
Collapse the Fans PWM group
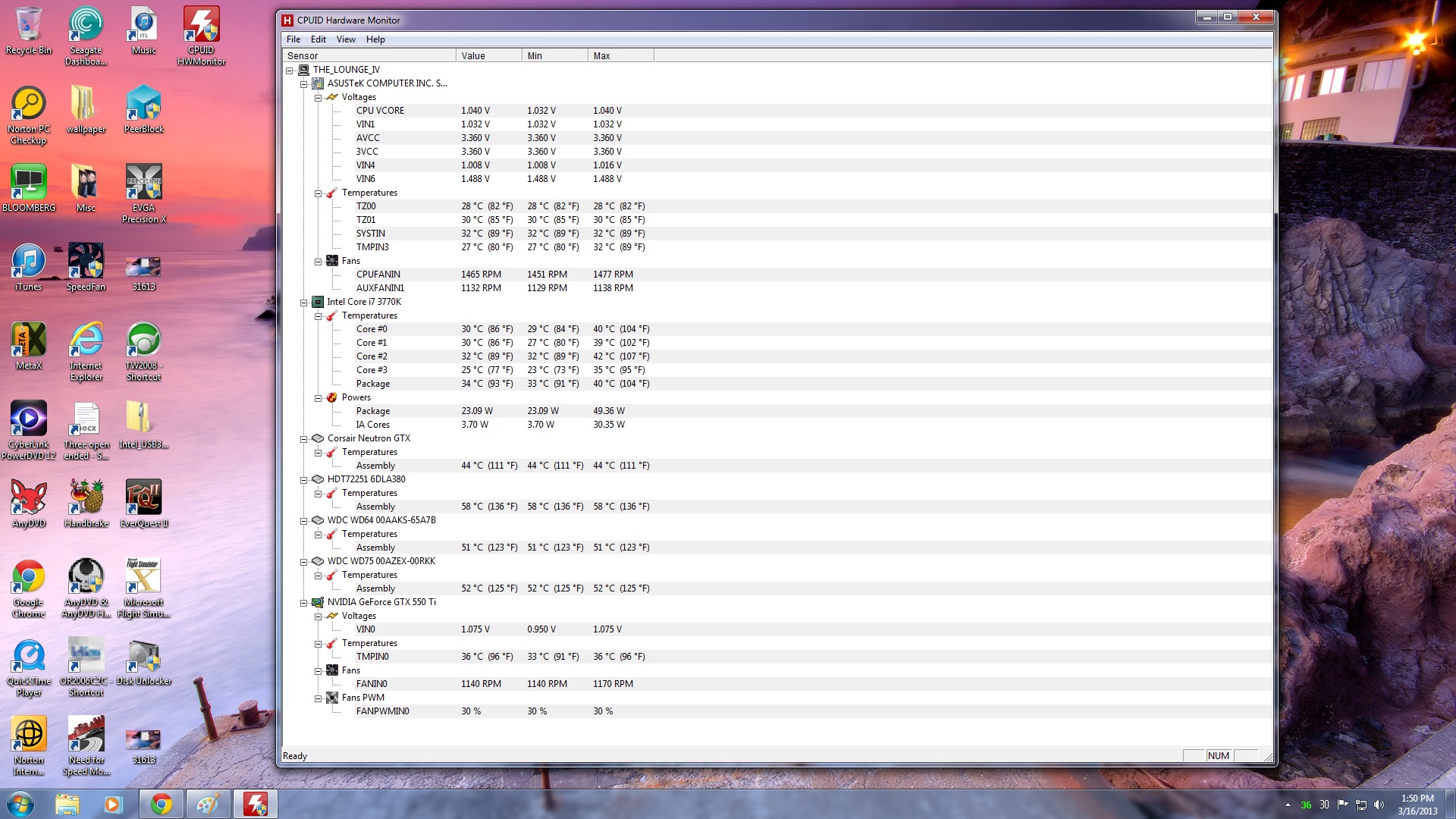point(318,698)
